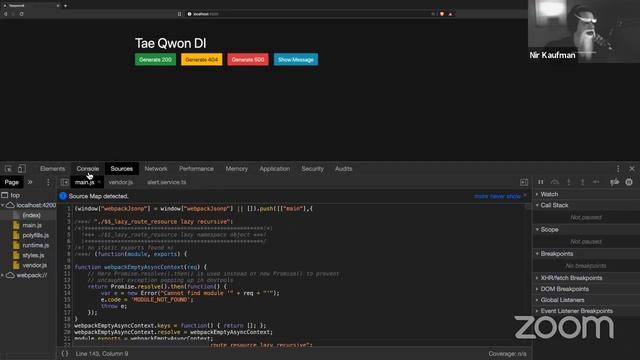Switch to the Memory tab

pos(237,169)
